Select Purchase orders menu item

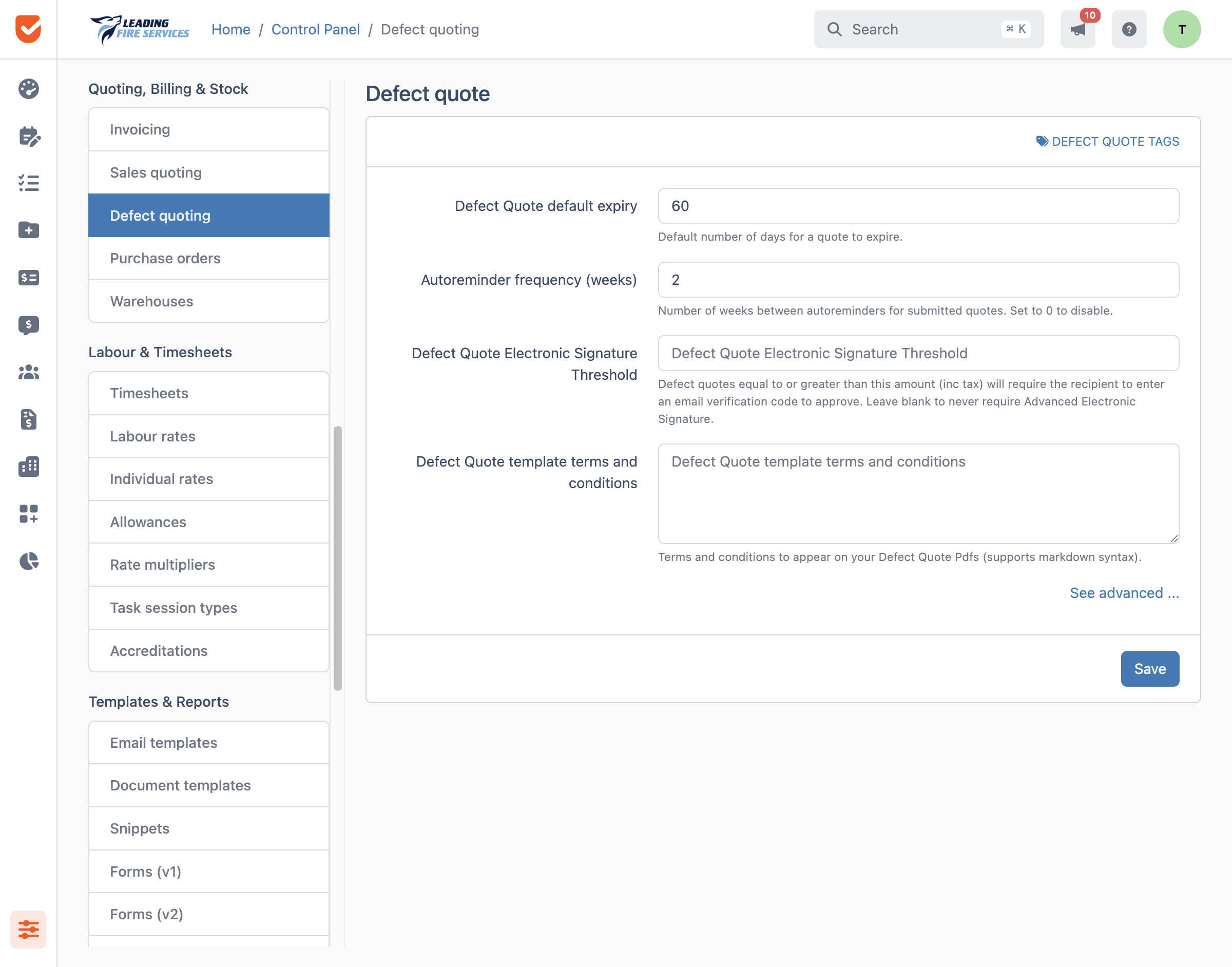point(209,258)
